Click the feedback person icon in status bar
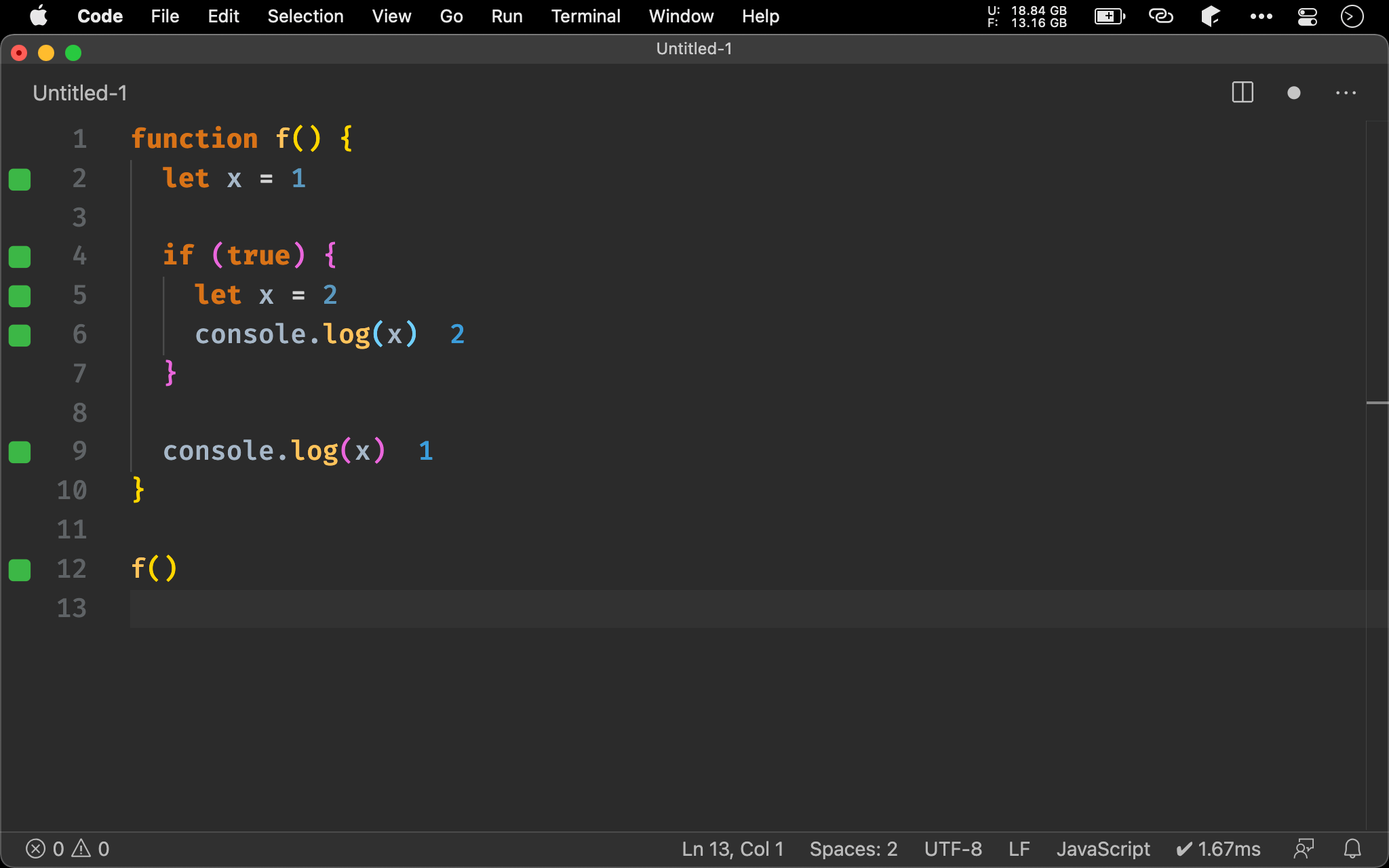The image size is (1389, 868). point(1304,848)
